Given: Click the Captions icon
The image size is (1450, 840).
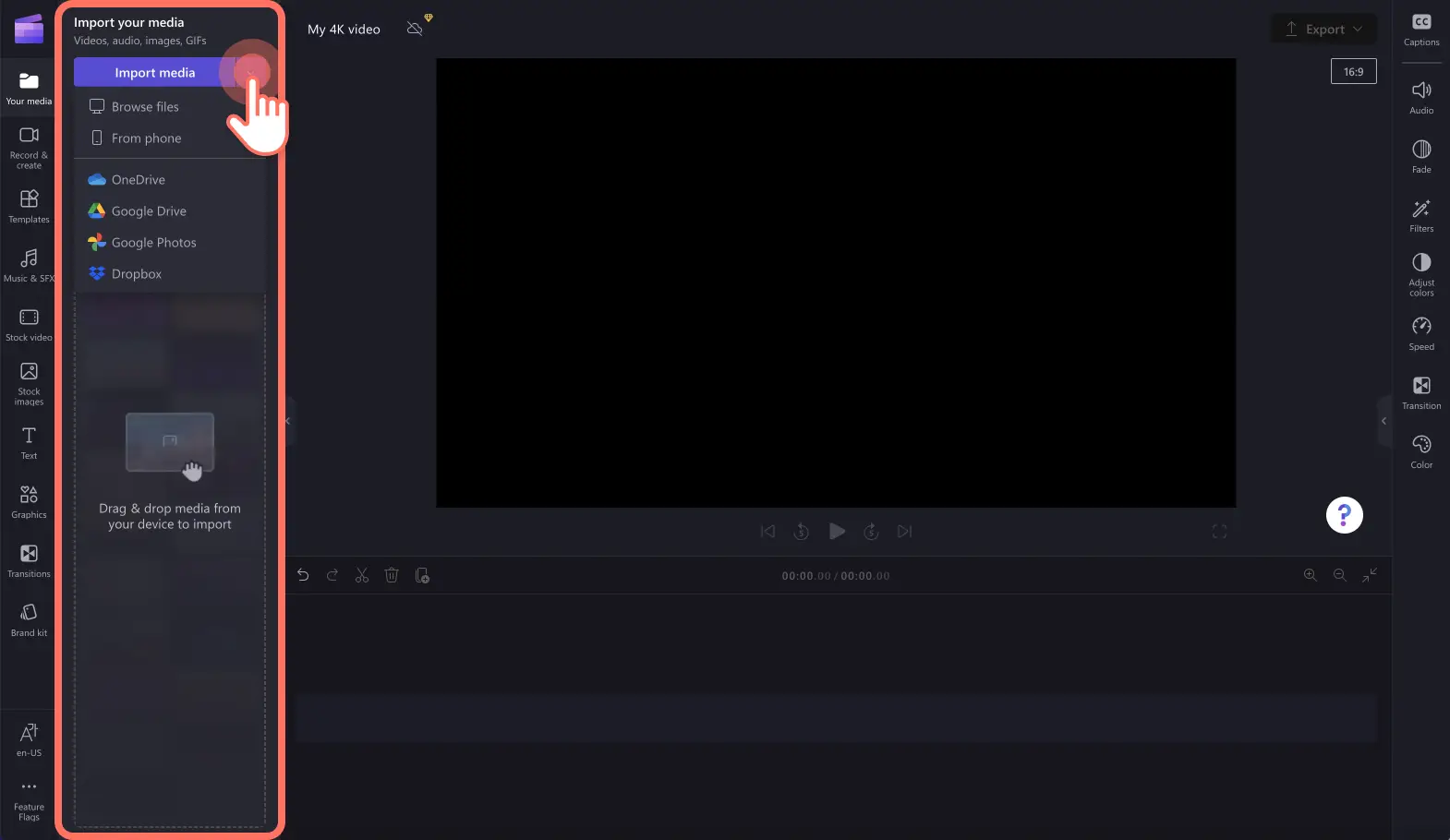Looking at the screenshot, I should [x=1420, y=30].
